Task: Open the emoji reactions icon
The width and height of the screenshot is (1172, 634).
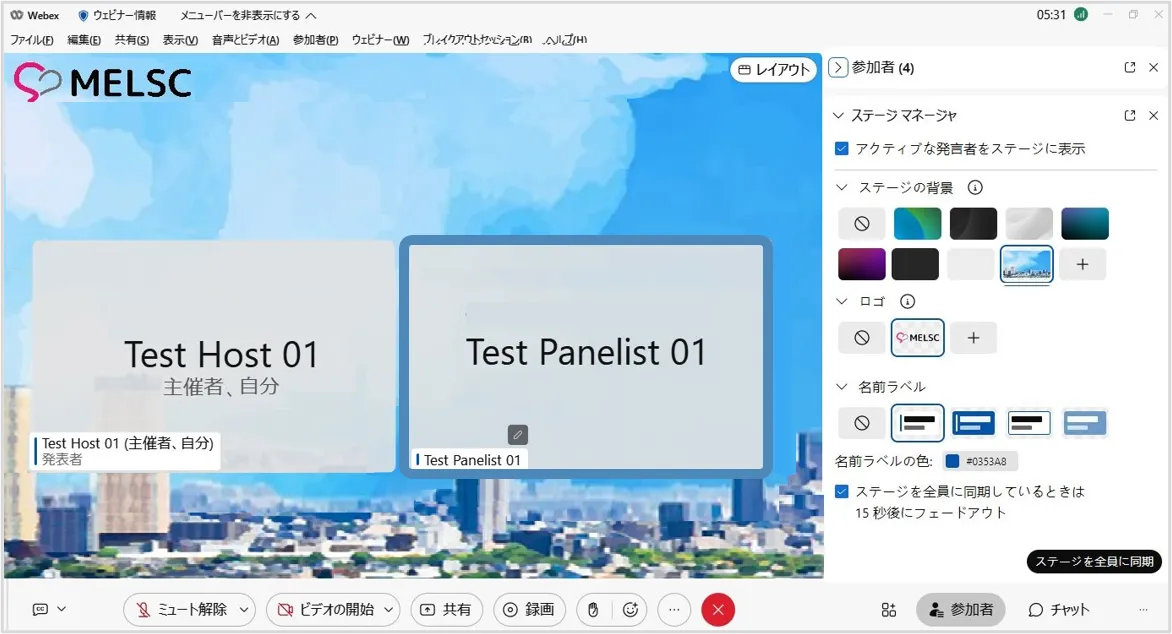Action: pyautogui.click(x=630, y=609)
